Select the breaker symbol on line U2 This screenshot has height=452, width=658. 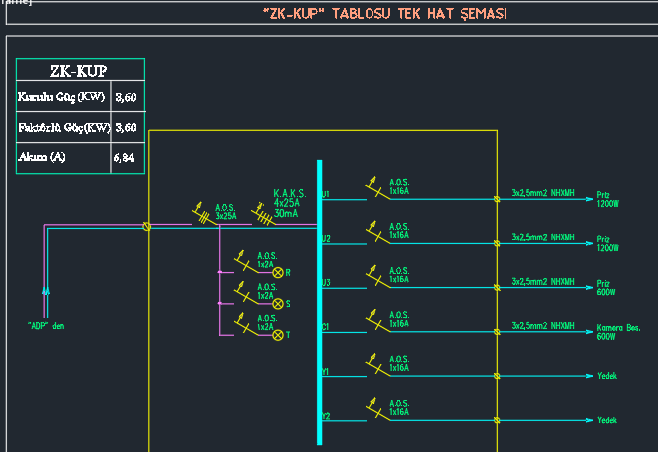pos(378,233)
